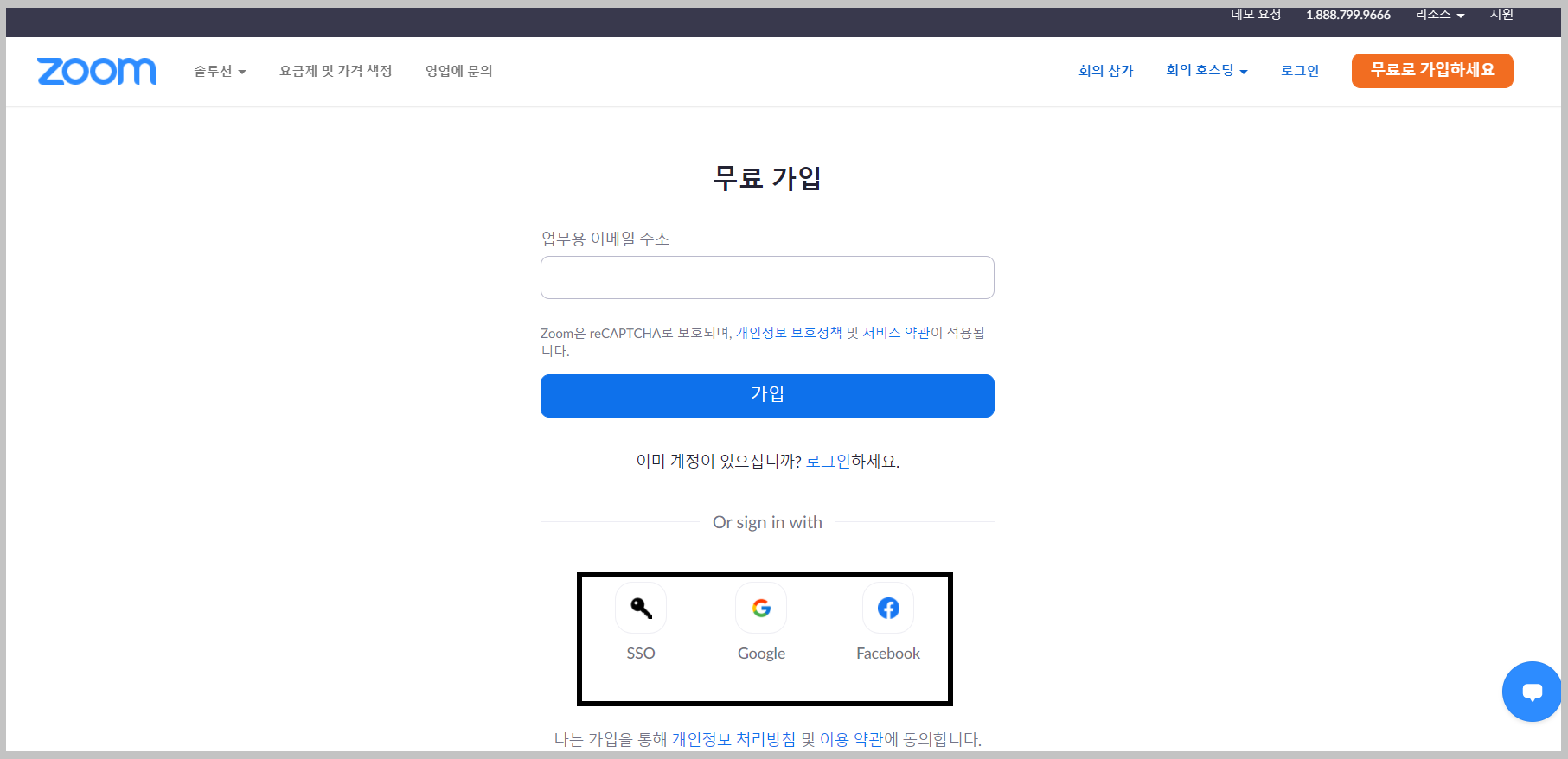This screenshot has height=759, width=1568.
Task: Open the 개인정보 처리방침 link at bottom
Action: 733,739
